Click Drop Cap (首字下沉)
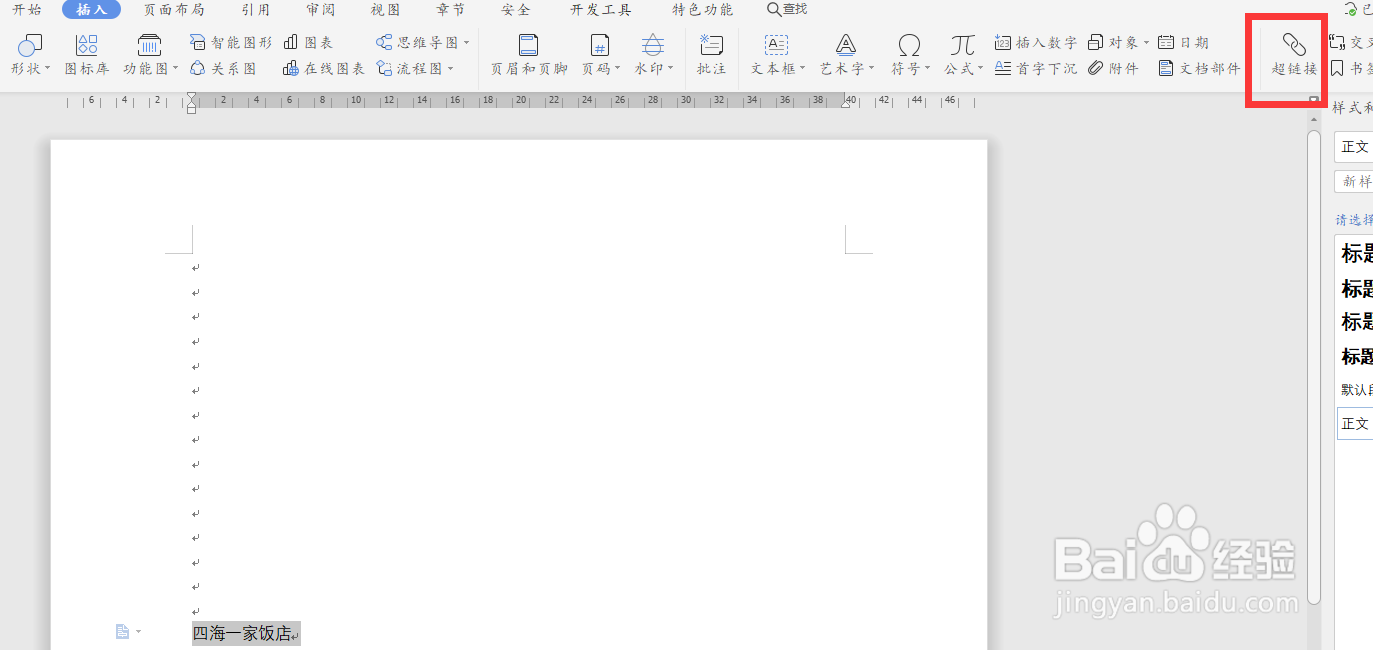The width and height of the screenshot is (1373, 650). 1036,69
